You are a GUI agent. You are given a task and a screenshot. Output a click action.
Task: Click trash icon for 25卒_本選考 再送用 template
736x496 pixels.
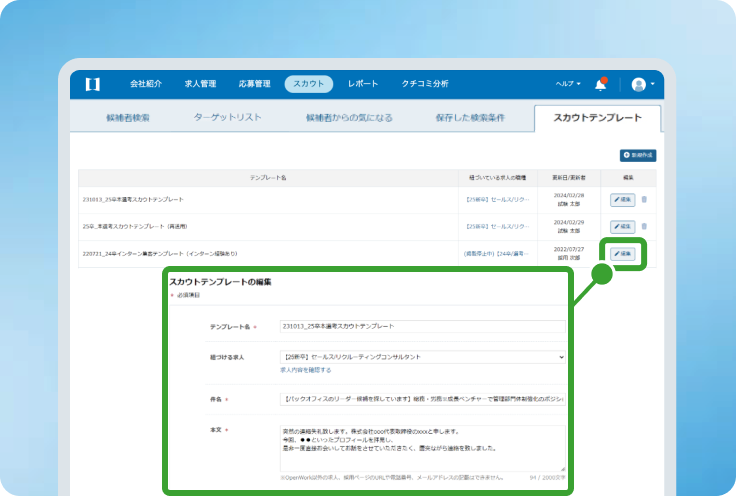[644, 226]
